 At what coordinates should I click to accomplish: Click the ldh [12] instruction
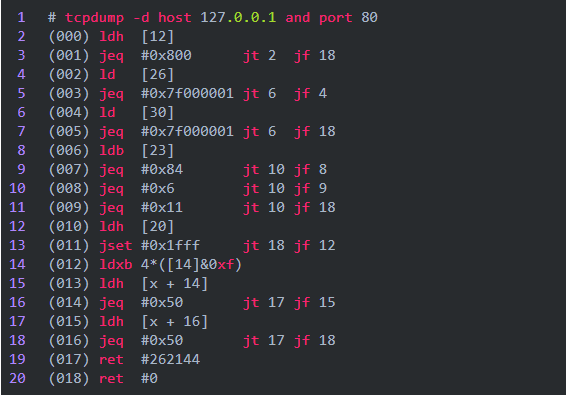136,36
